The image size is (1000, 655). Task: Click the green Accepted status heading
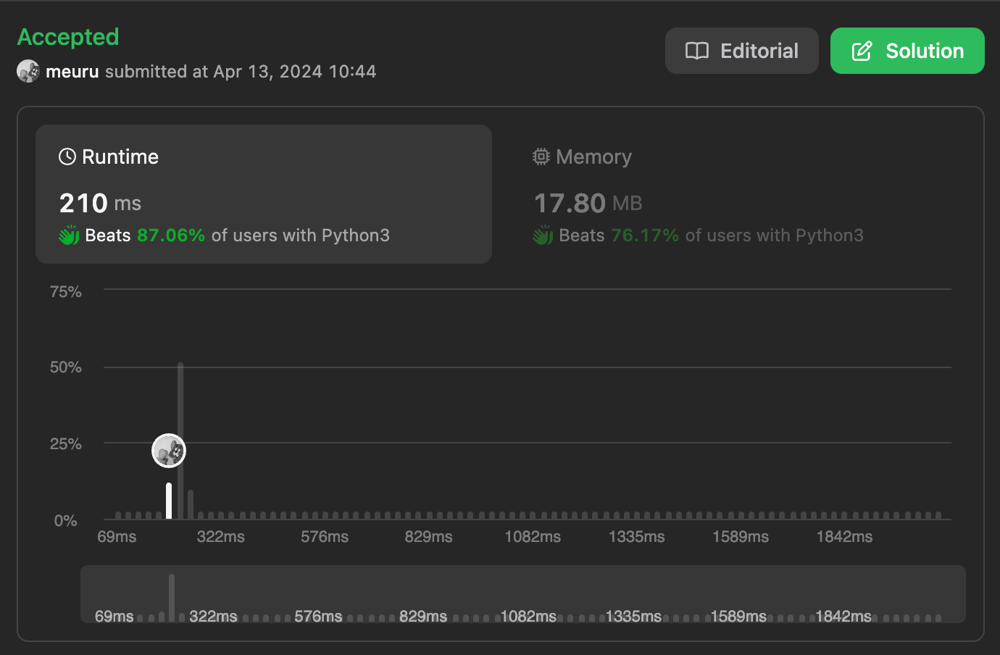tap(68, 37)
